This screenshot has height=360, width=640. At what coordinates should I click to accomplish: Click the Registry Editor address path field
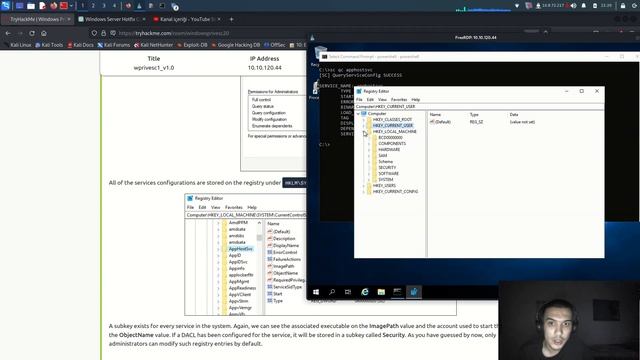tap(479, 107)
